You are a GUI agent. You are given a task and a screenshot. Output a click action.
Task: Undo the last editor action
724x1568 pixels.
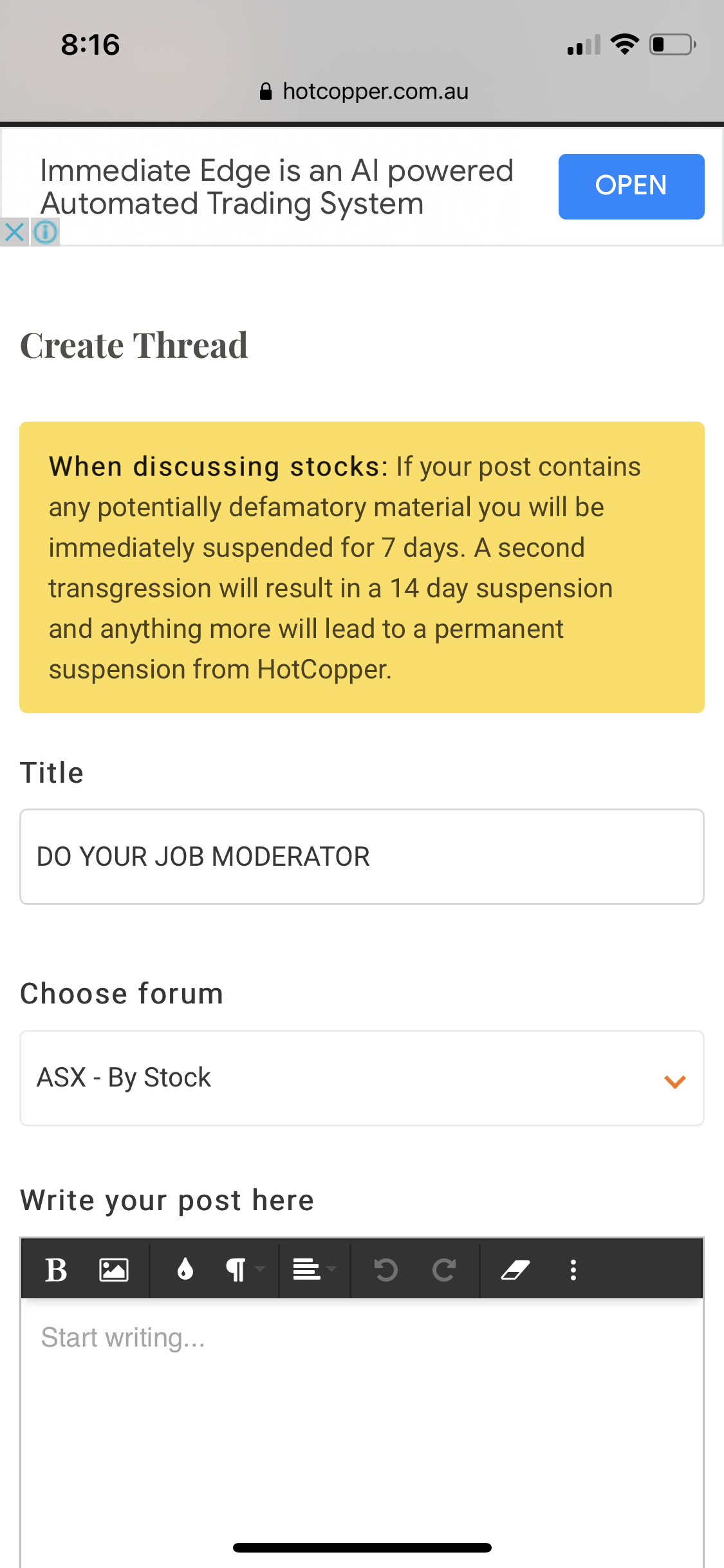pos(386,1271)
